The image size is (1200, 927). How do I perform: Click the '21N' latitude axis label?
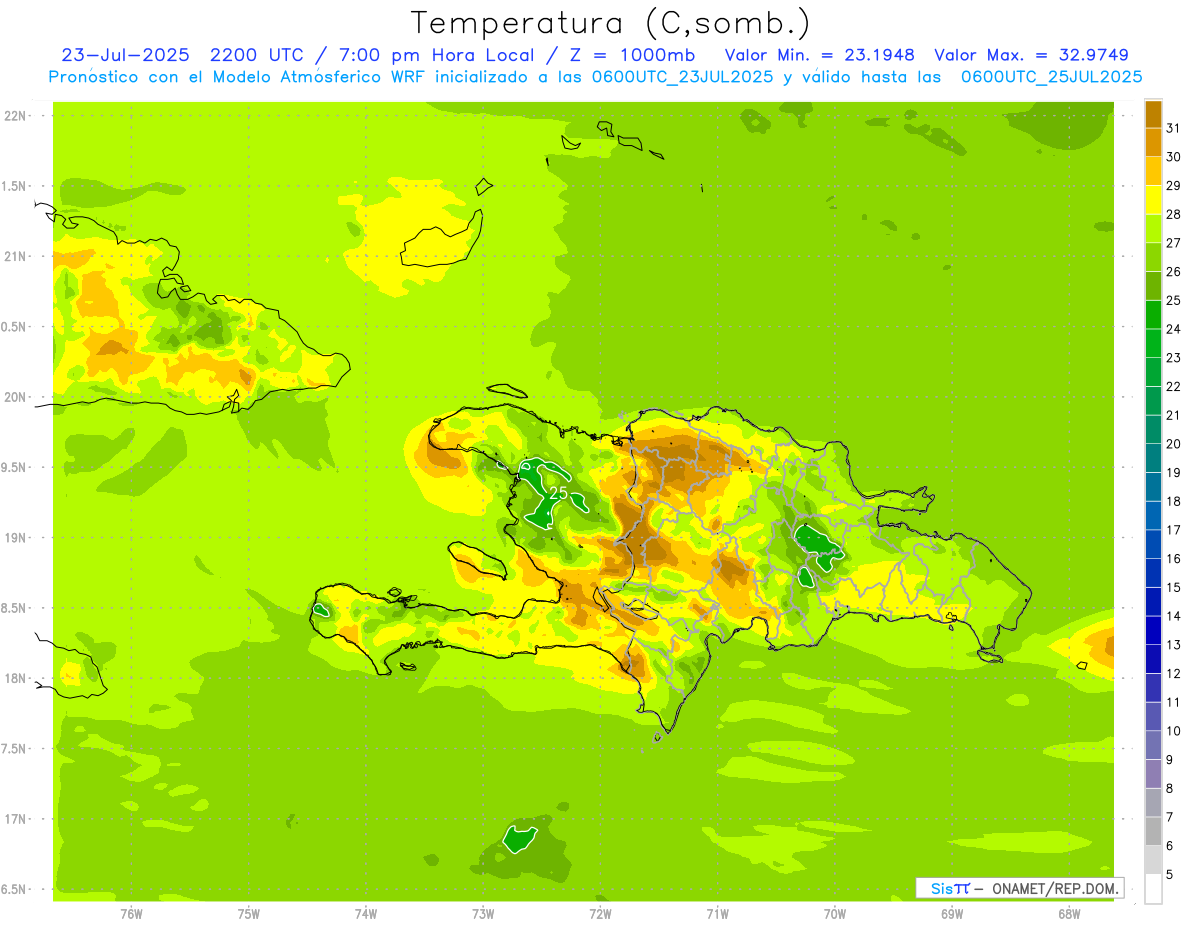15,256
